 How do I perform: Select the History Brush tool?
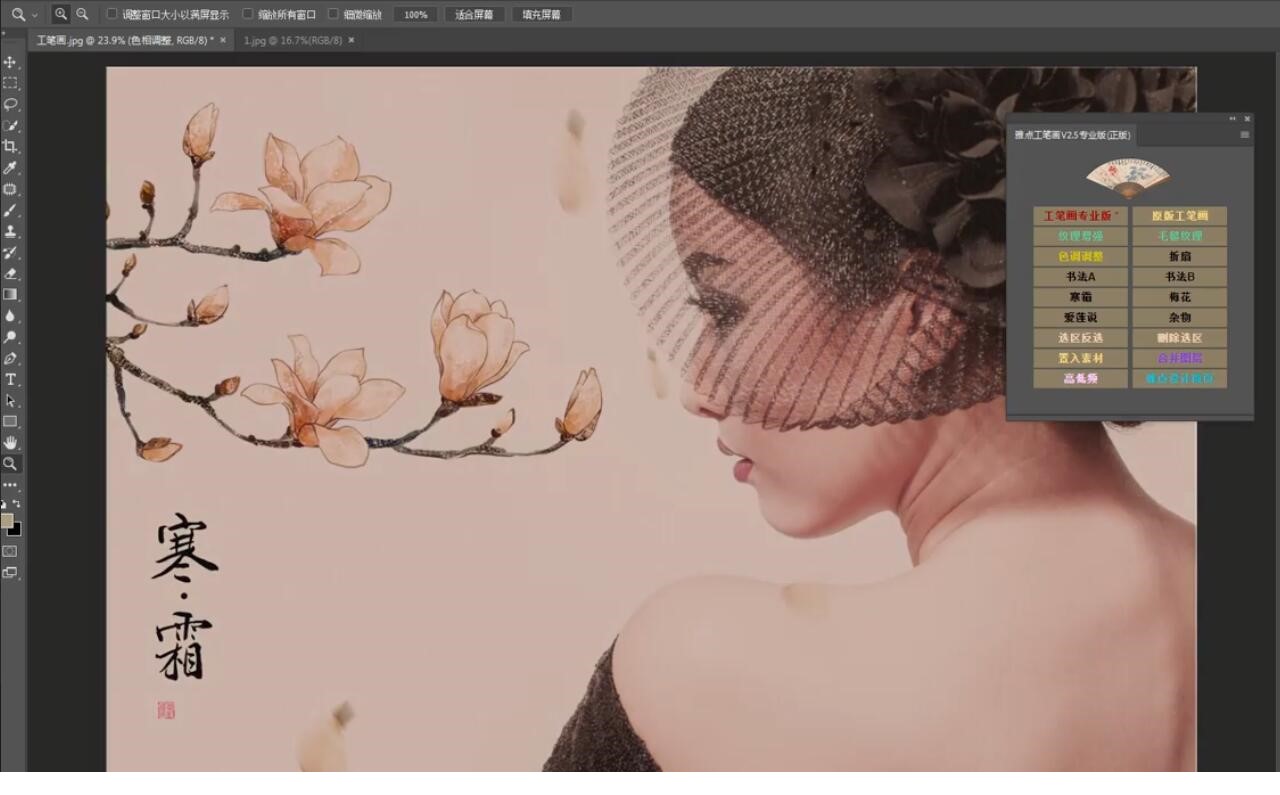10,252
